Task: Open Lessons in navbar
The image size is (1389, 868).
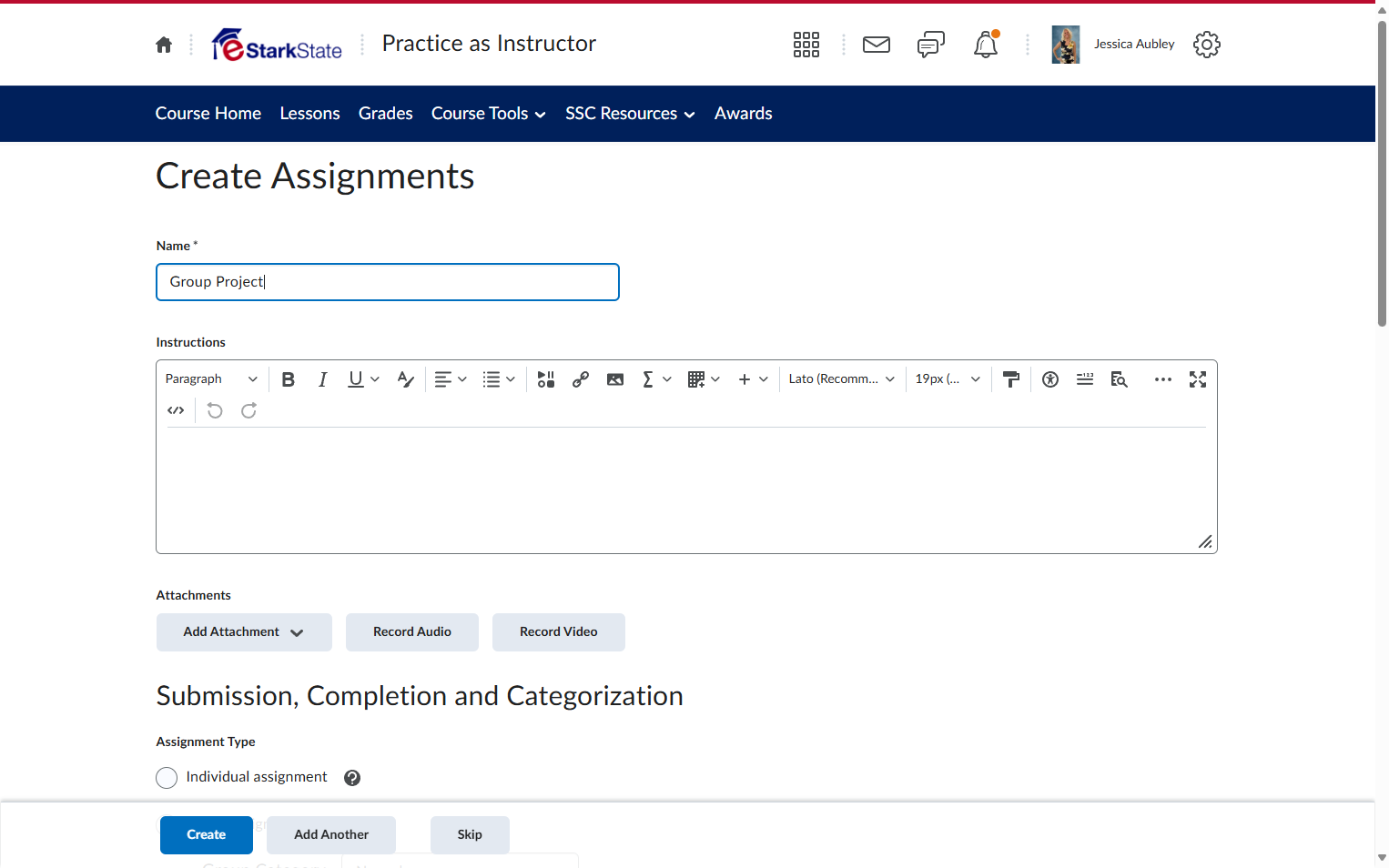Action: 309,114
